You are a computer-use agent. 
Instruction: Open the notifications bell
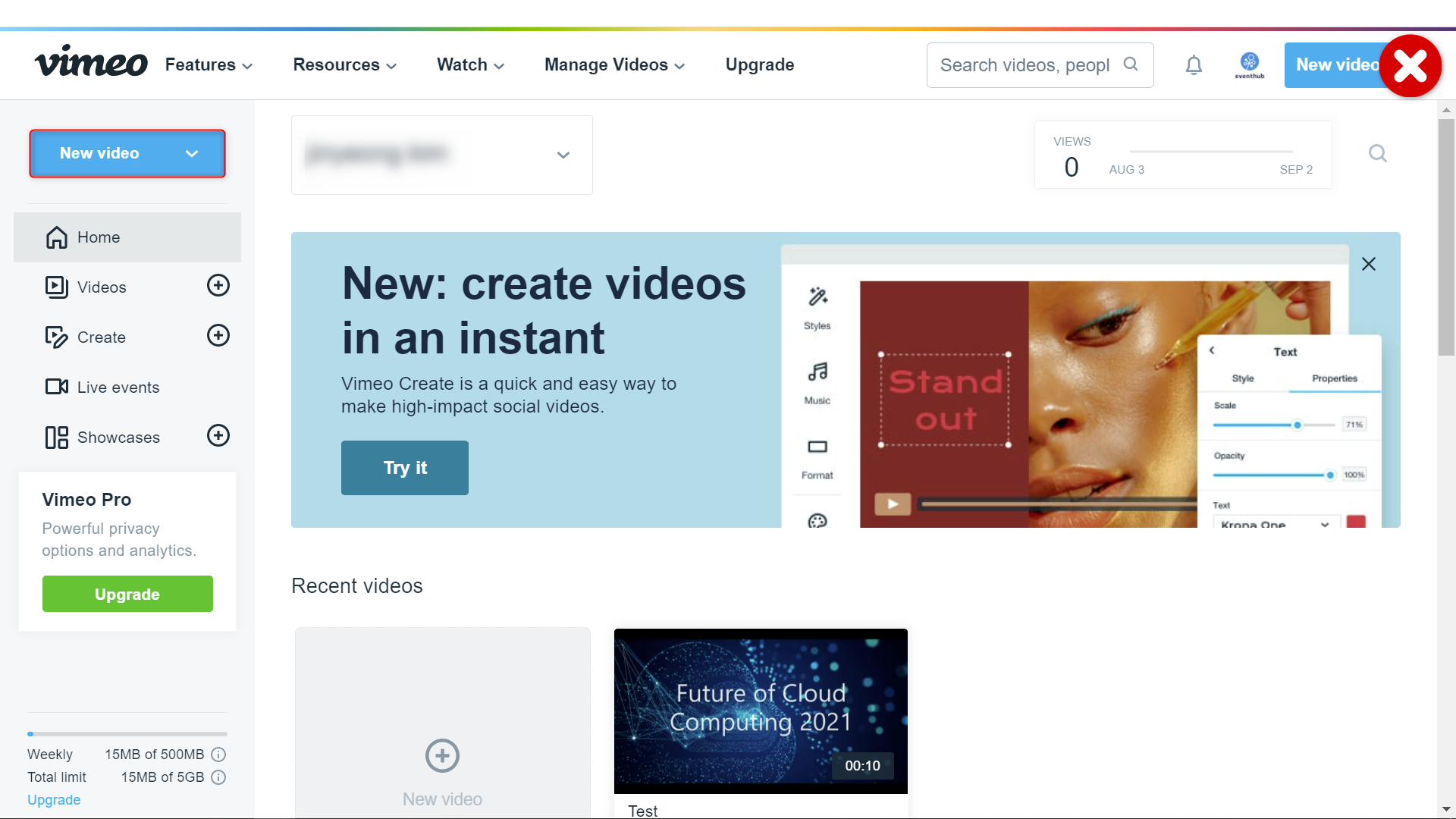point(1194,65)
